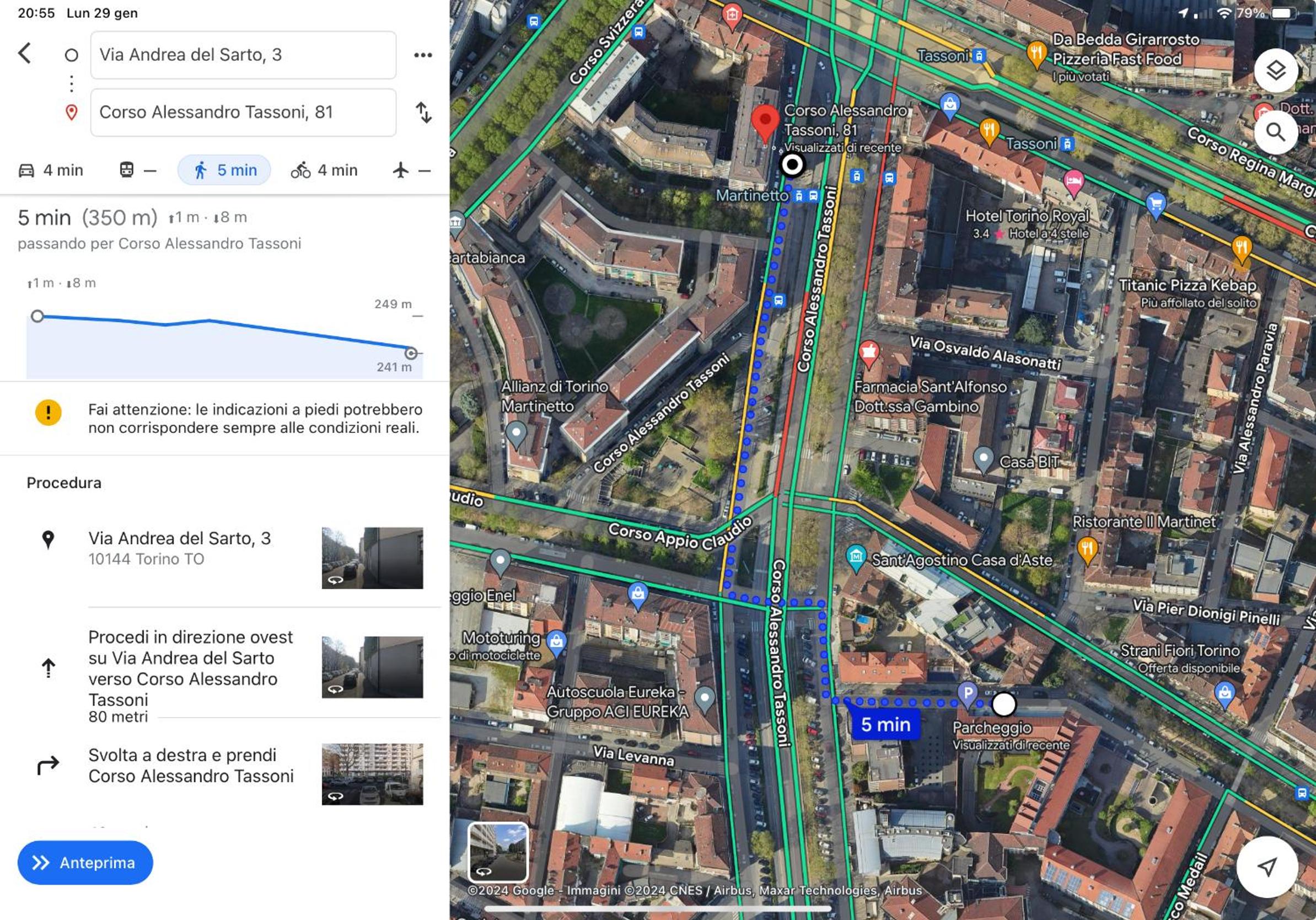This screenshot has width=1316, height=920.
Task: Swap origin and destination with the arrows icon
Action: (x=423, y=113)
